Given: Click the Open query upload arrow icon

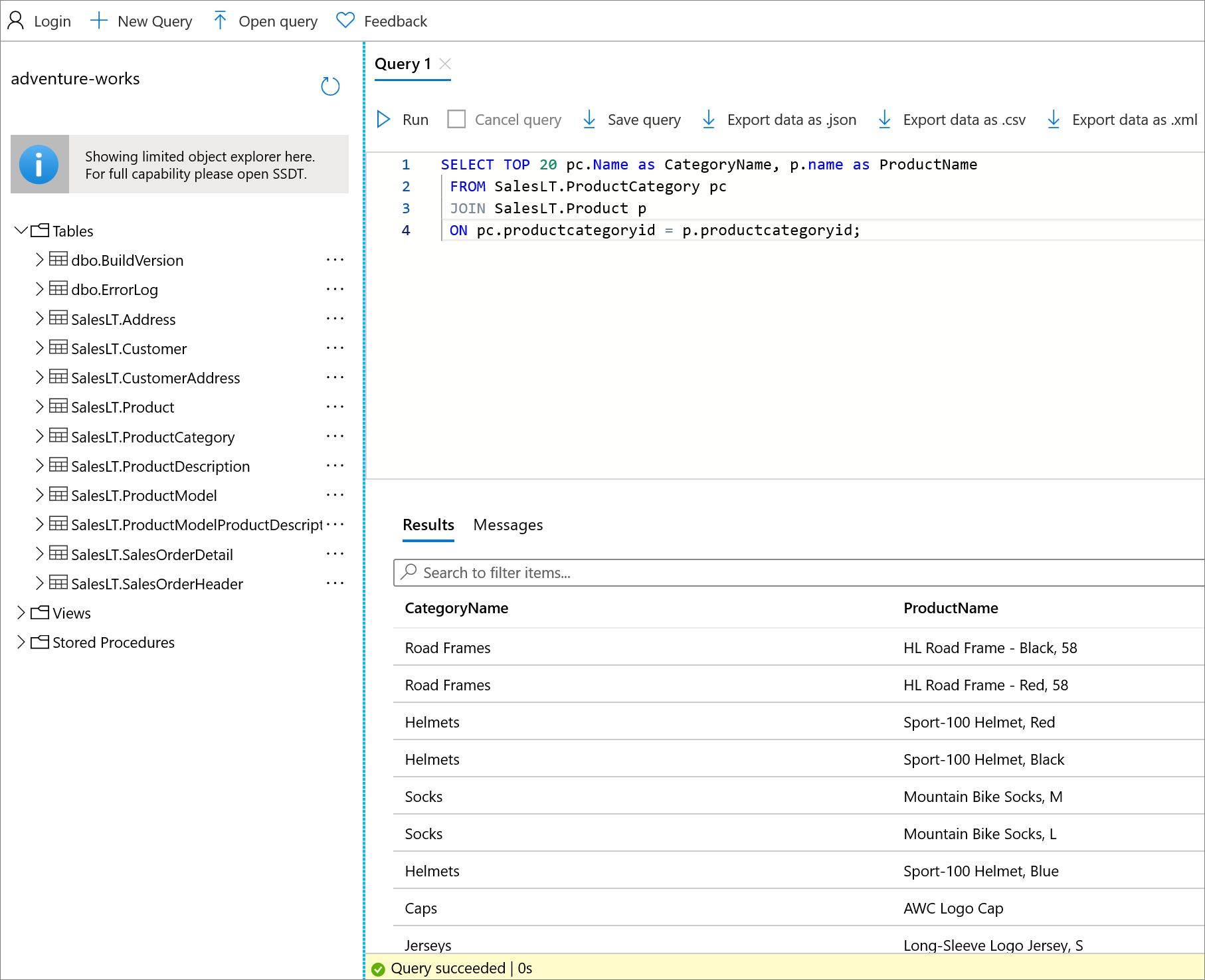Looking at the screenshot, I should (220, 21).
